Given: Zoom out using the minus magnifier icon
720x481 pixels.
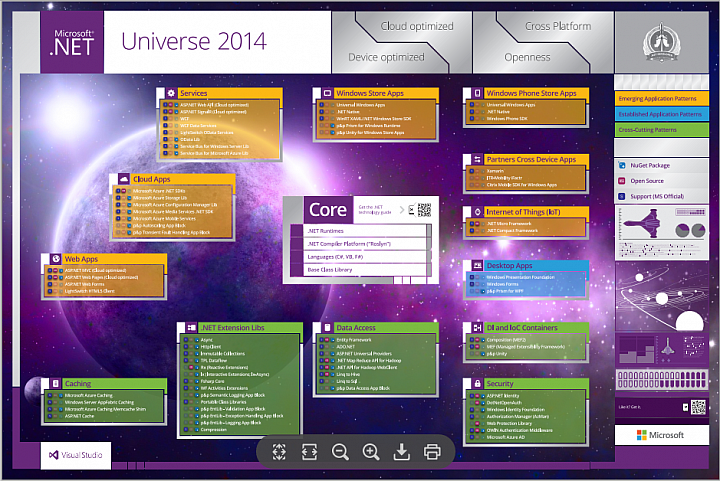Looking at the screenshot, I should coord(340,452).
